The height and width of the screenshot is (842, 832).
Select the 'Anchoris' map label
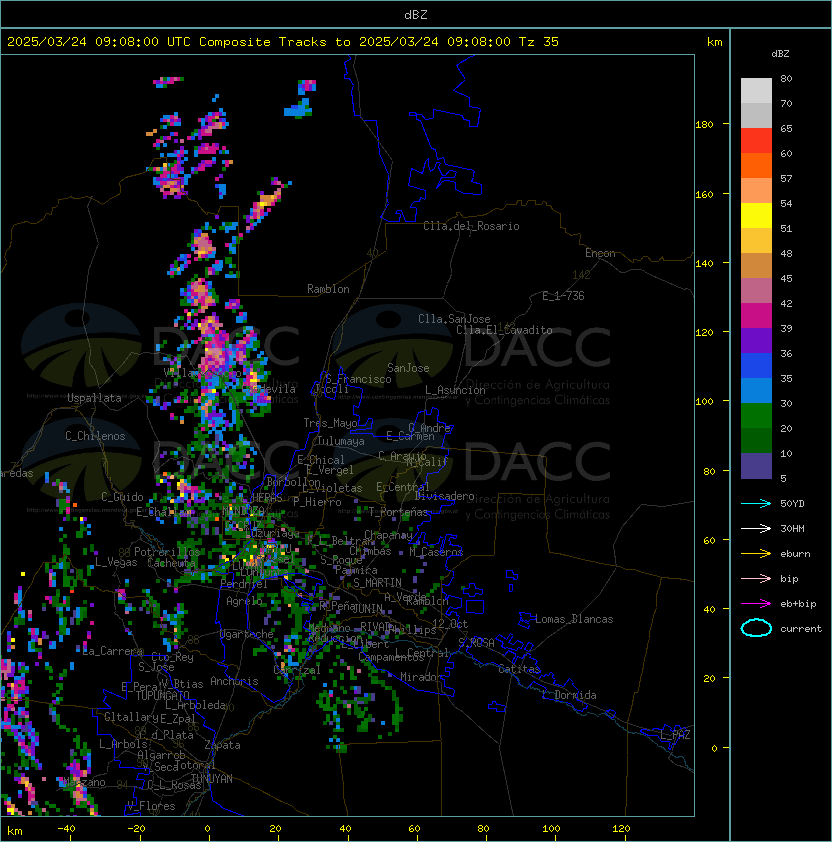coord(234,681)
